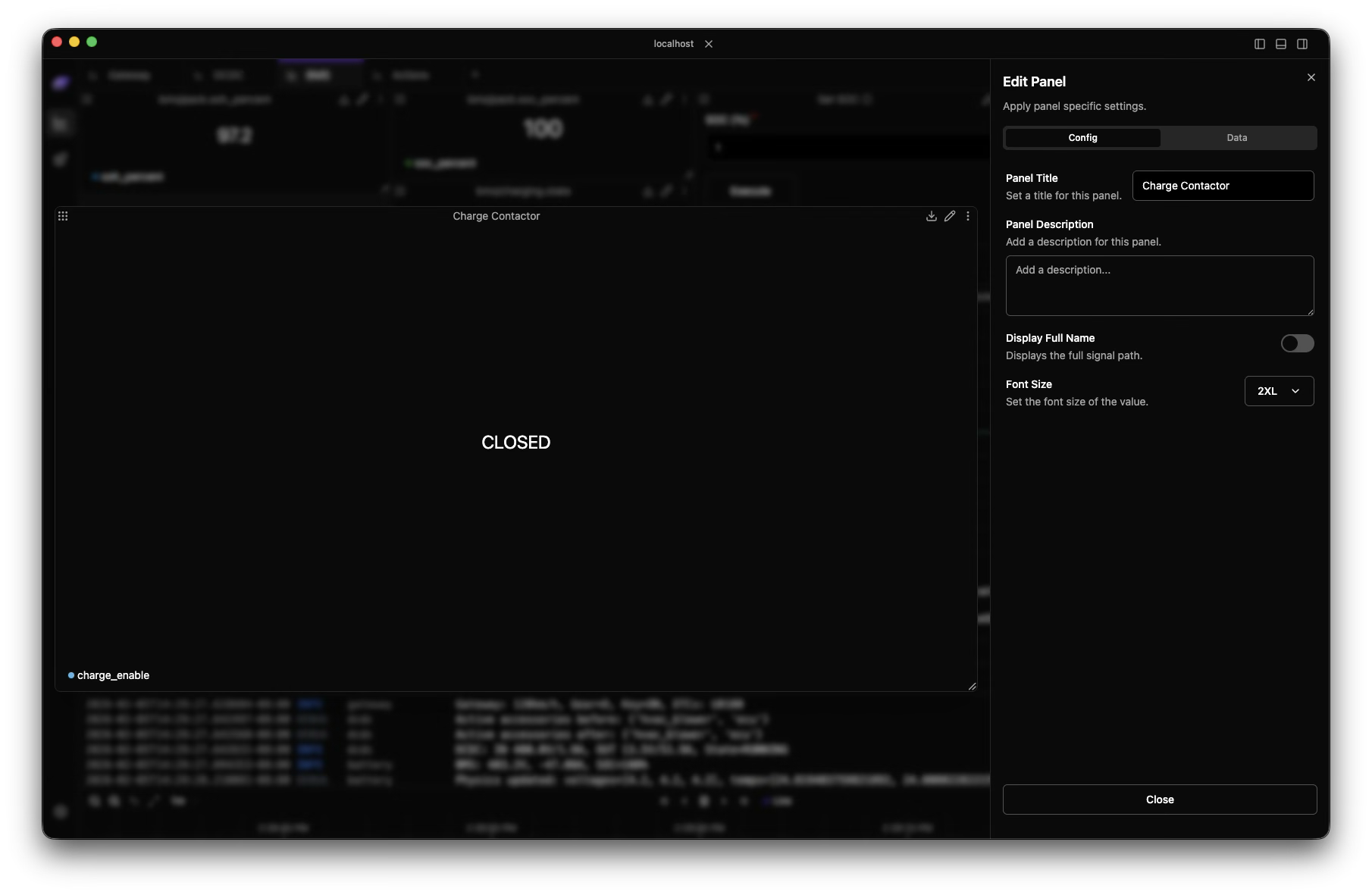This screenshot has width=1372, height=895.
Task: Toggle the bottom panel layout icon
Action: (x=1281, y=44)
